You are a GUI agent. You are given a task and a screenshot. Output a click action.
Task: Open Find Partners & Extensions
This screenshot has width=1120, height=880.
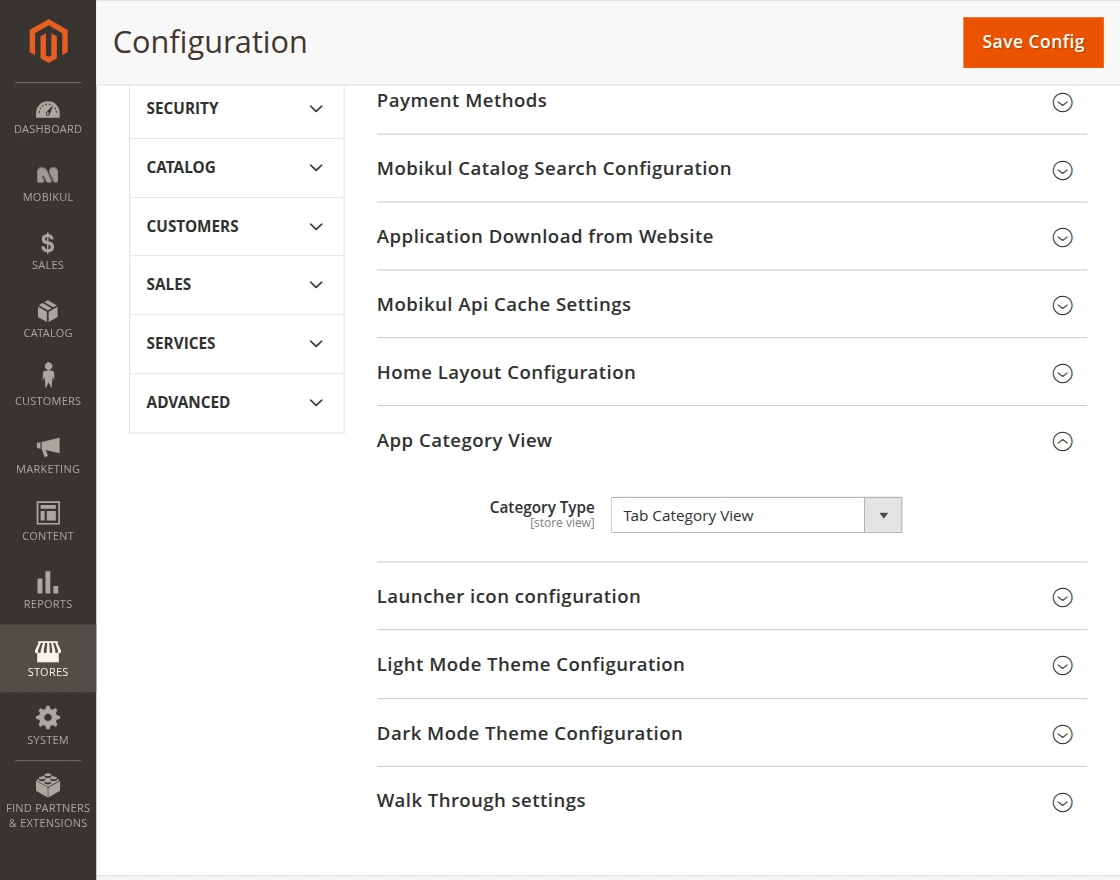click(48, 802)
